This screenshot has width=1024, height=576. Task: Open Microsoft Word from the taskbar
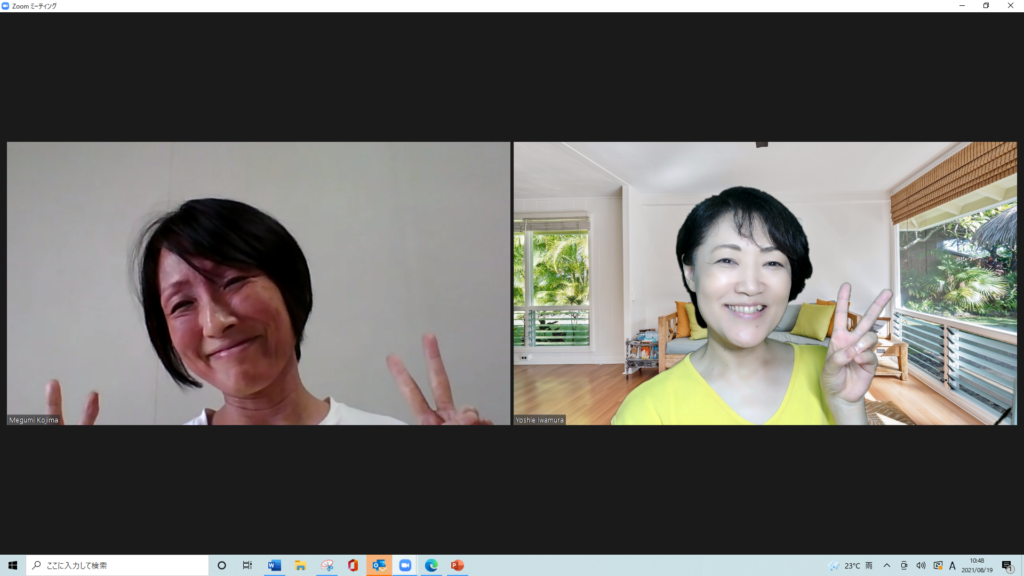point(274,565)
